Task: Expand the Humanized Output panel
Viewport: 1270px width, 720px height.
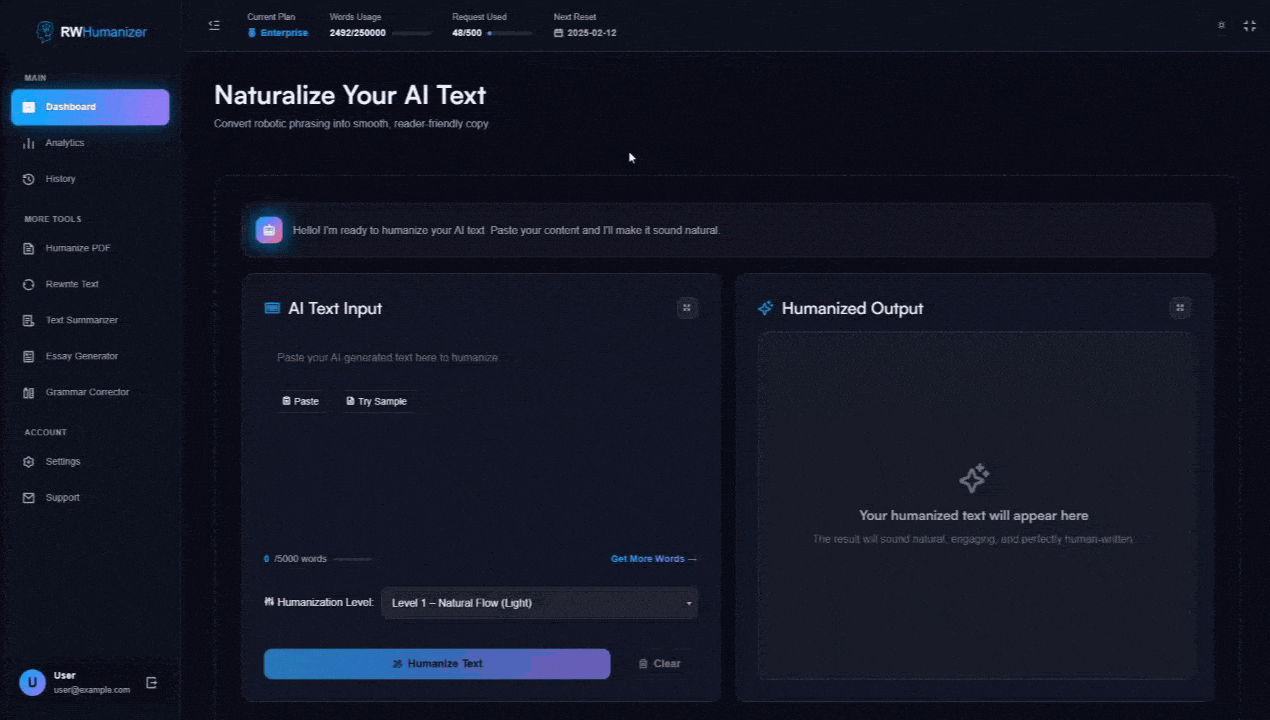Action: coord(1180,308)
